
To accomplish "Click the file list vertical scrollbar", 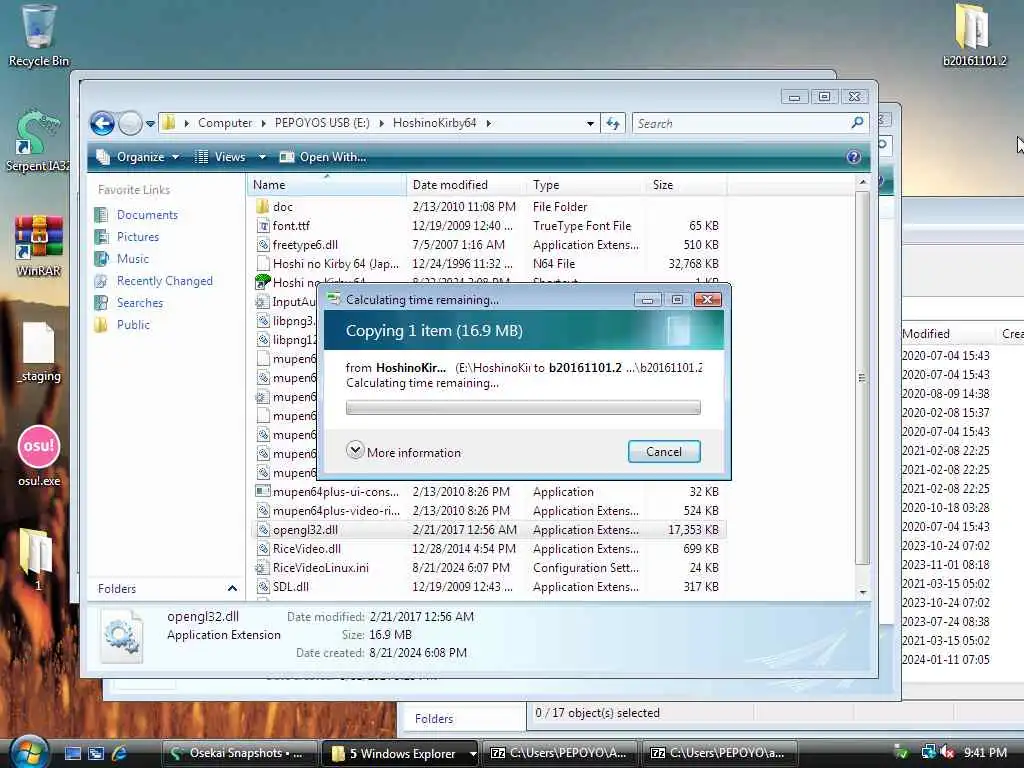I will (x=862, y=378).
